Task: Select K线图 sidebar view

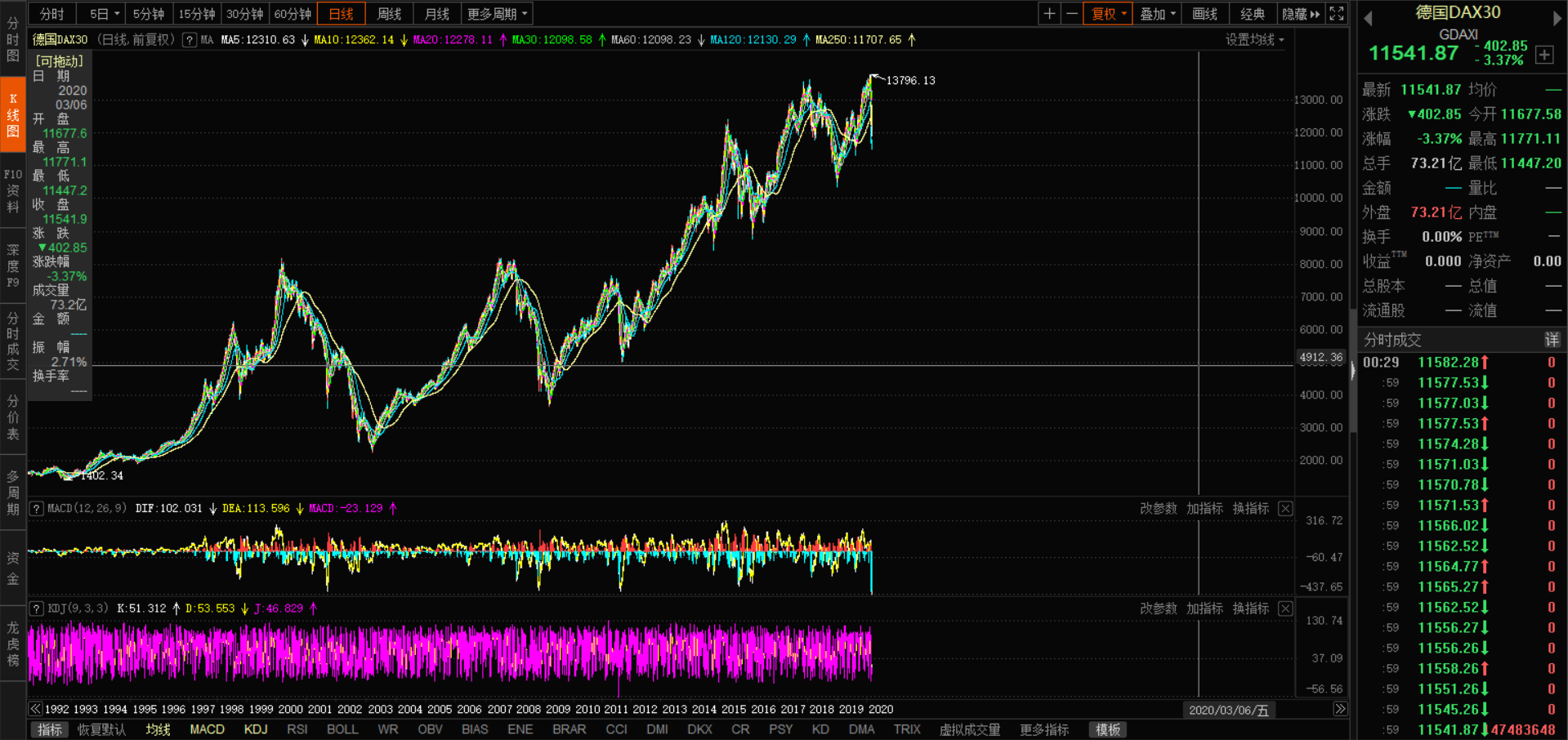Action: pos(13,115)
